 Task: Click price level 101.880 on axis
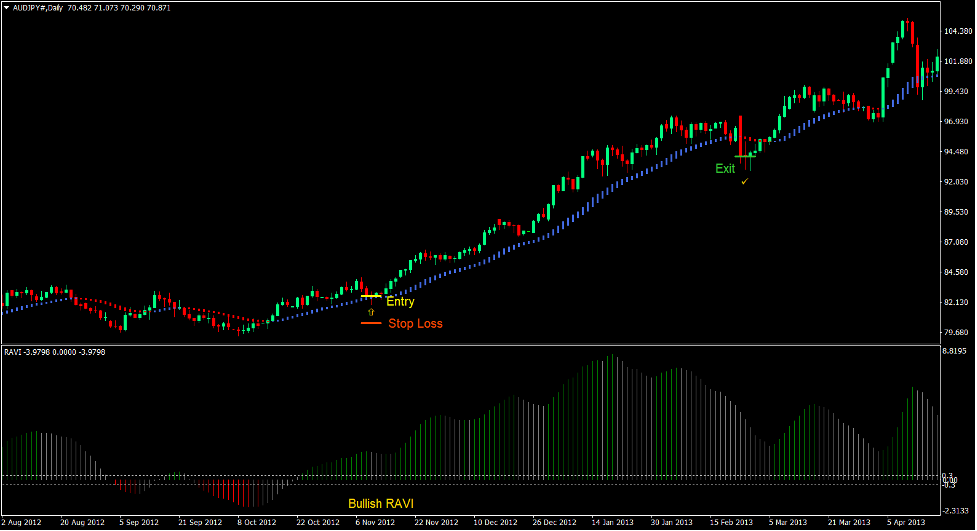click(x=958, y=61)
